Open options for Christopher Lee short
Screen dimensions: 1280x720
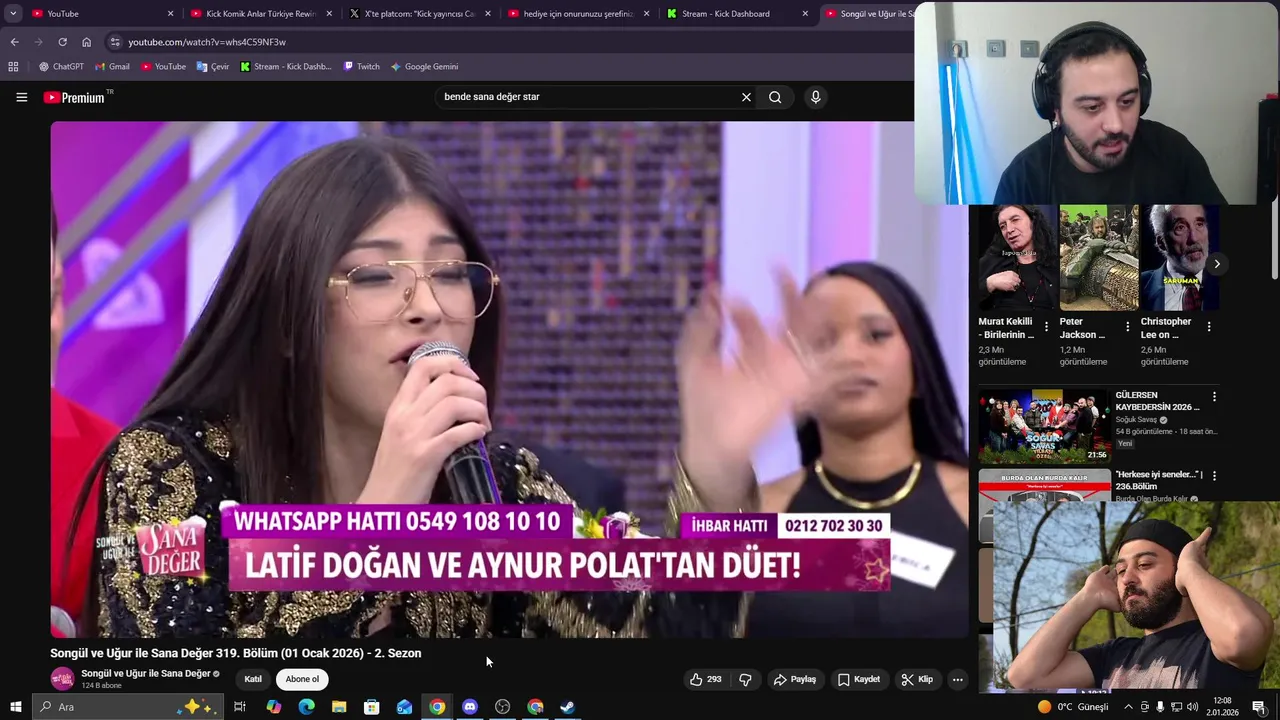[x=1208, y=327]
